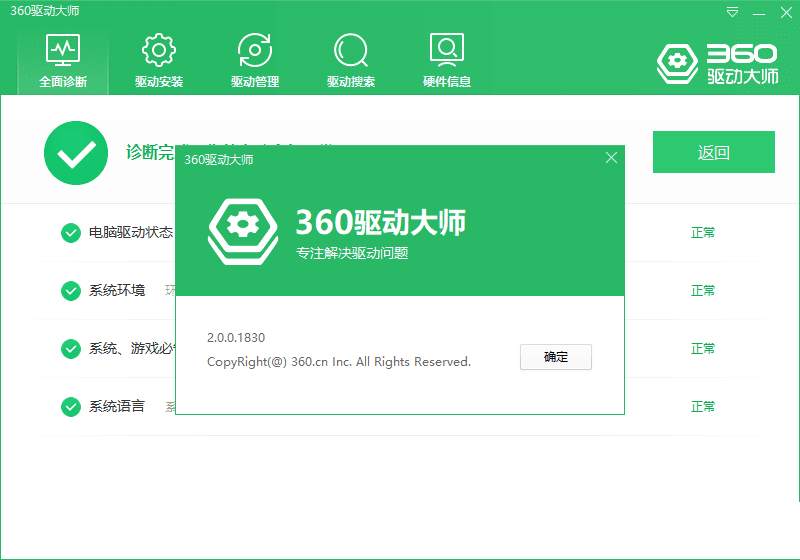Viewport: 800px width, 560px height.
Task: Click the version number 2.0.0.1830
Action: (x=236, y=337)
